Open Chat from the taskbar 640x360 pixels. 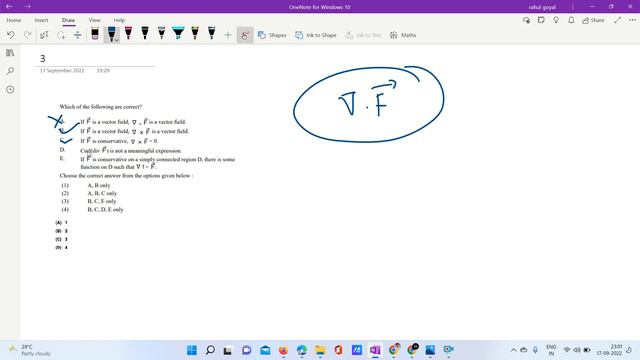click(x=247, y=350)
